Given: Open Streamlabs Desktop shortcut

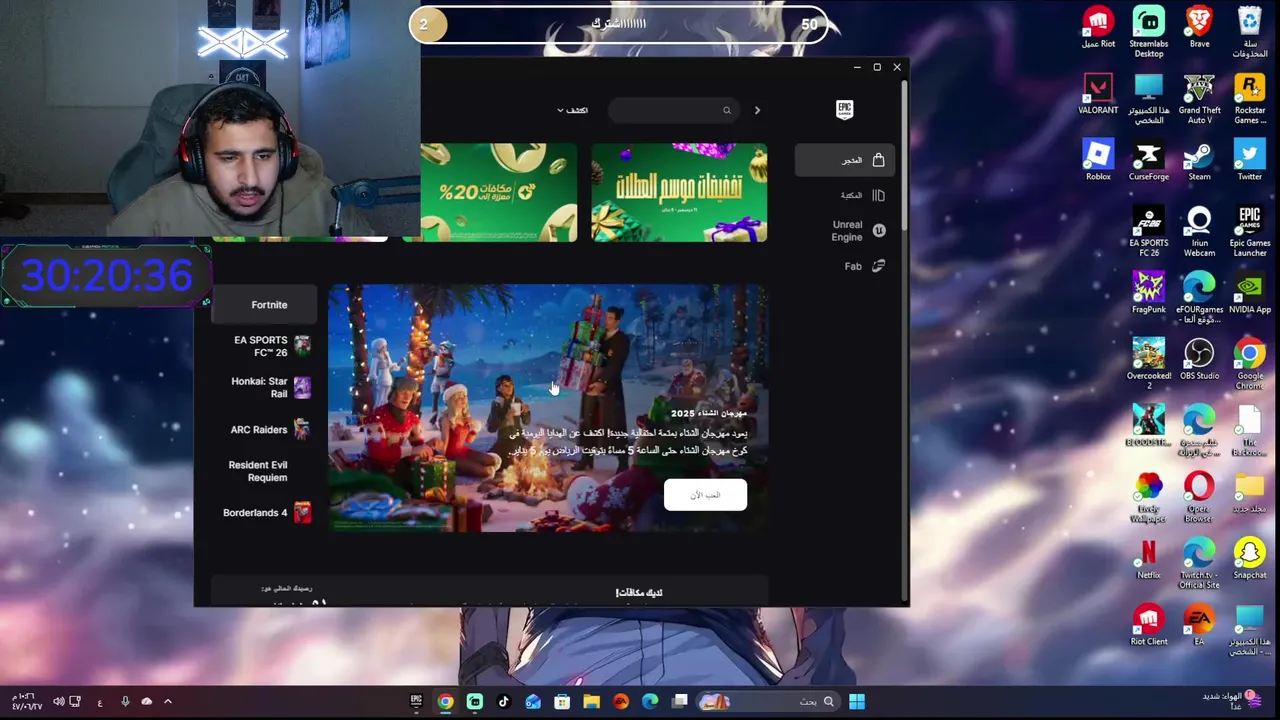Looking at the screenshot, I should click(1148, 32).
